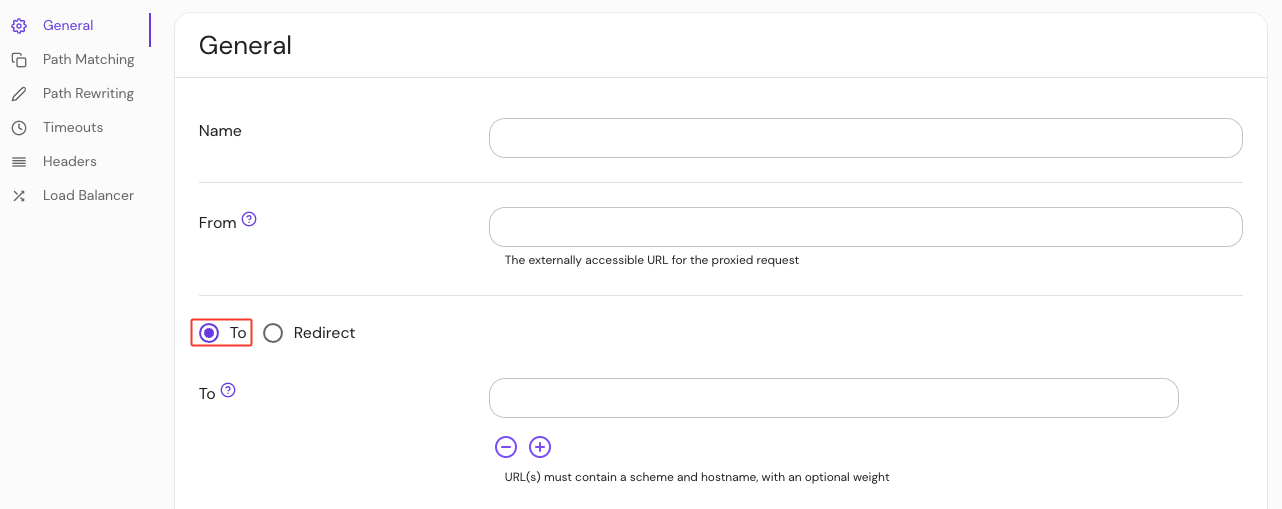Viewport: 1282px width, 509px height.
Task: Remove a destination URL with minus icon
Action: [506, 447]
